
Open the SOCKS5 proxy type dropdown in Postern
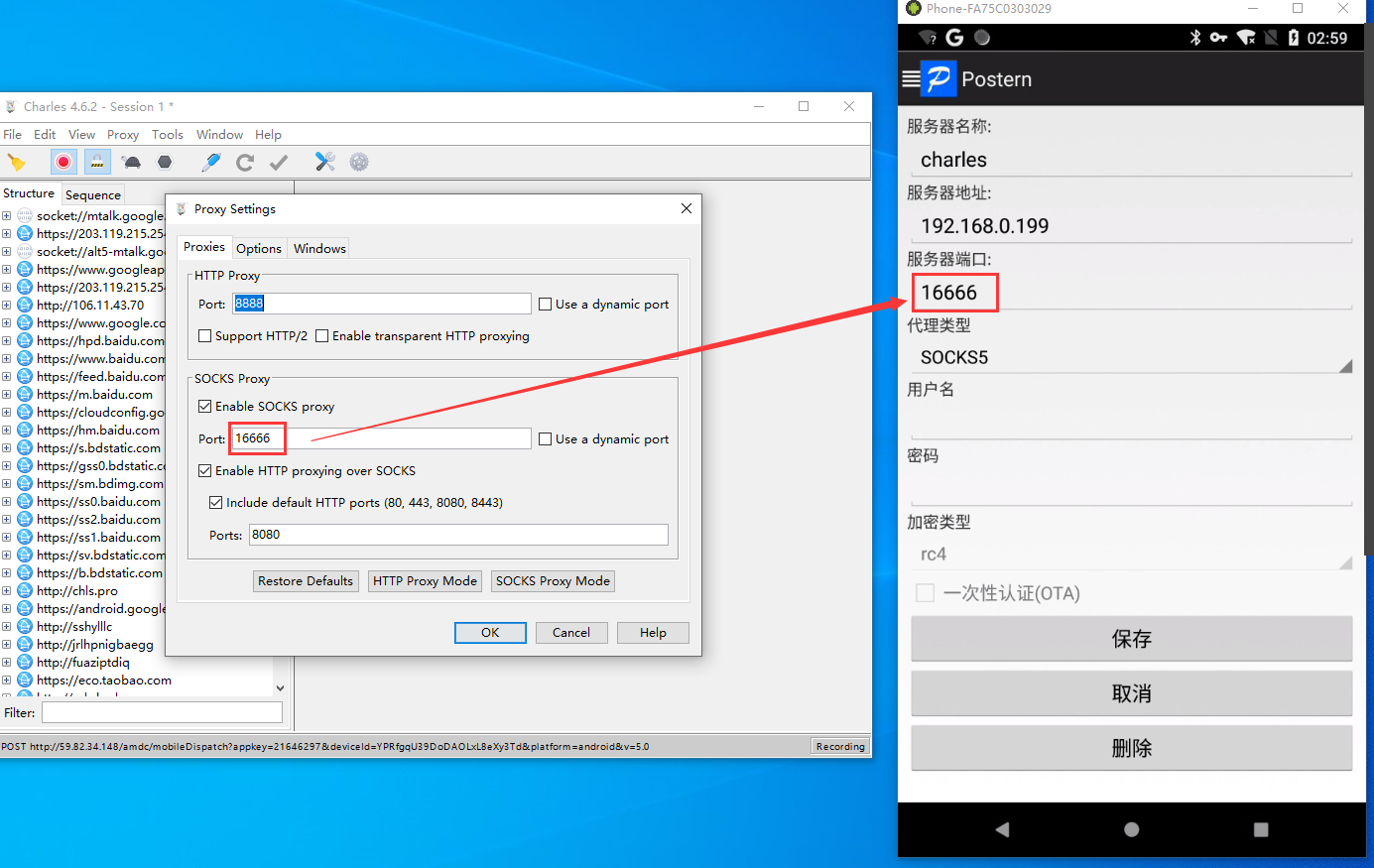point(1131,357)
